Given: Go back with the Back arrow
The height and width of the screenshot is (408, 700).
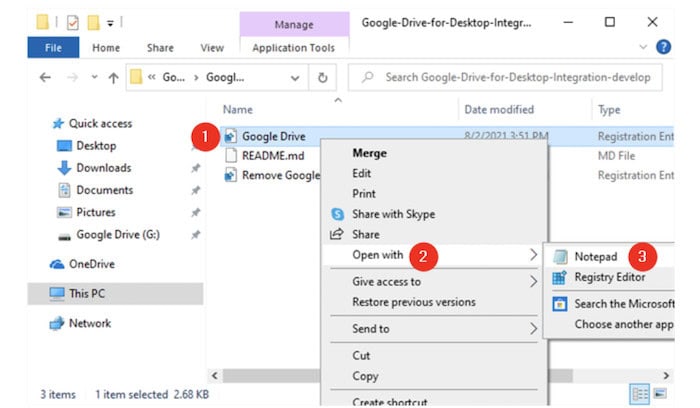Looking at the screenshot, I should (45, 77).
